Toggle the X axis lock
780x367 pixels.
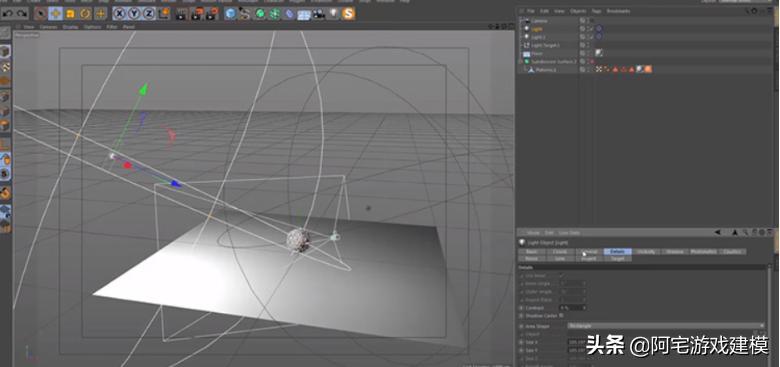click(119, 13)
